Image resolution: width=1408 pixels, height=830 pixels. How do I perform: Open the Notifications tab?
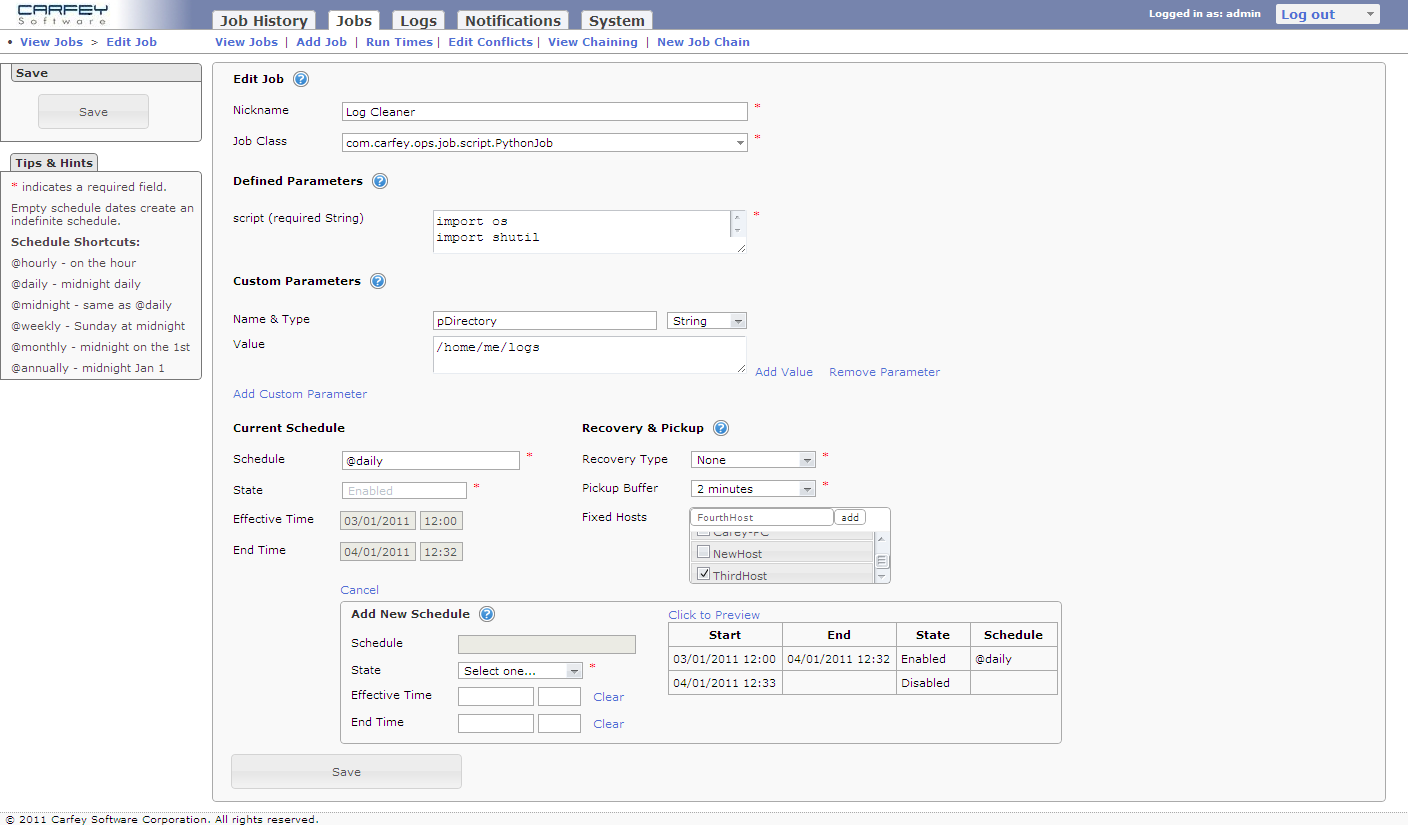513,21
